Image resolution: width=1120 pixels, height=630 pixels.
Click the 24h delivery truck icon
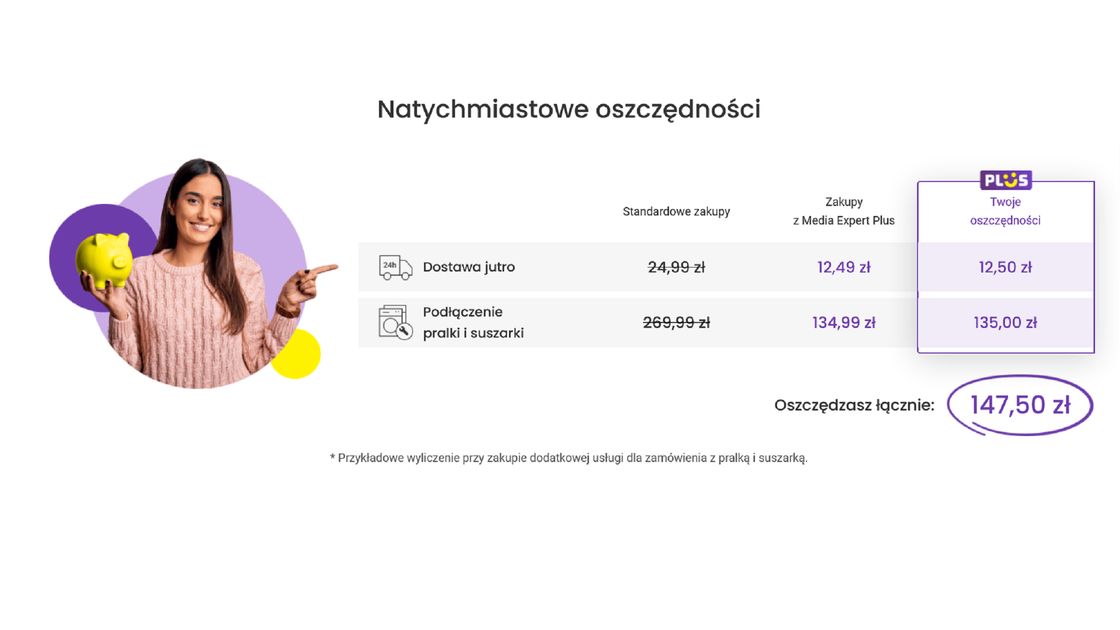click(395, 267)
